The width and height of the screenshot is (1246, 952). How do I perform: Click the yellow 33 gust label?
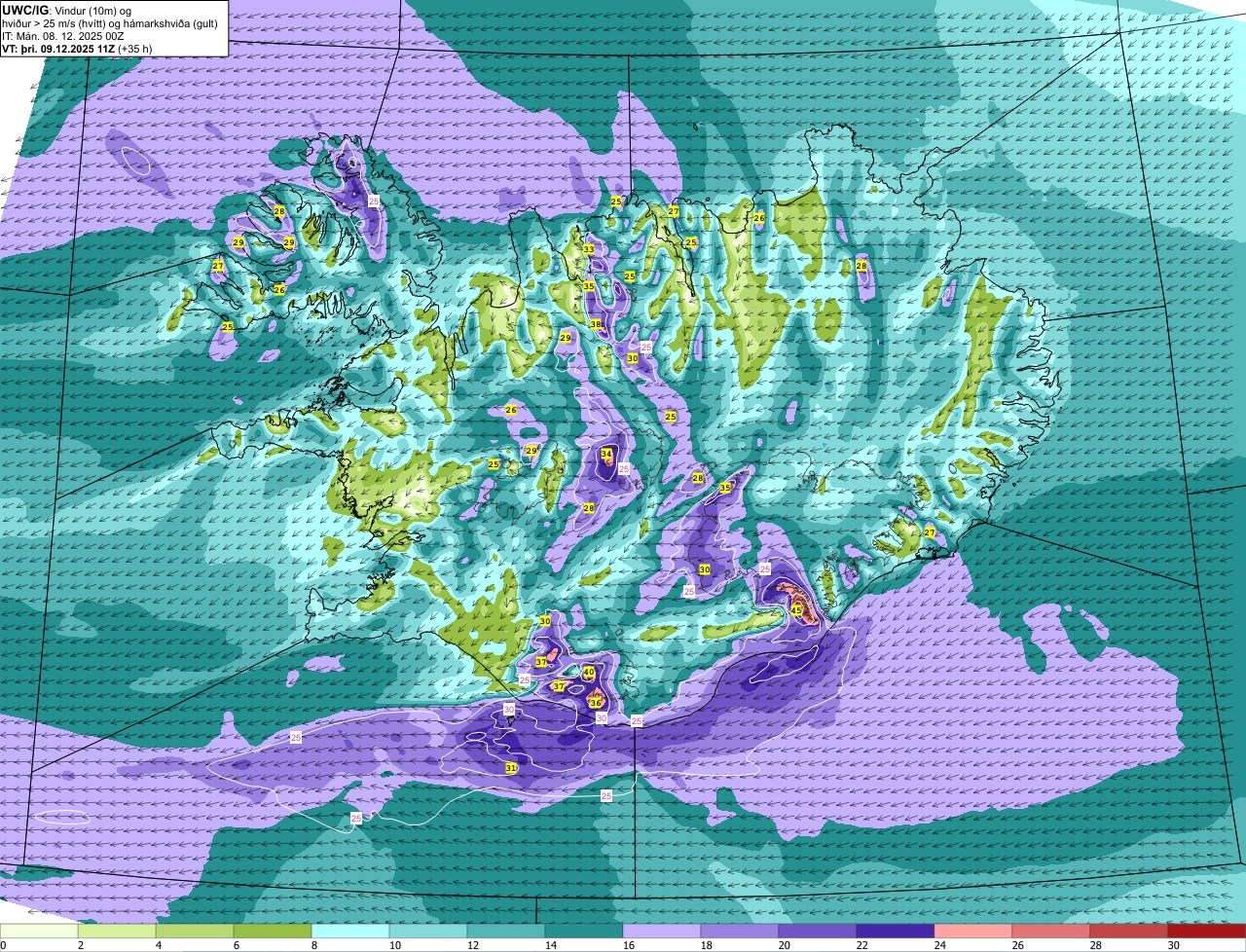click(x=588, y=249)
